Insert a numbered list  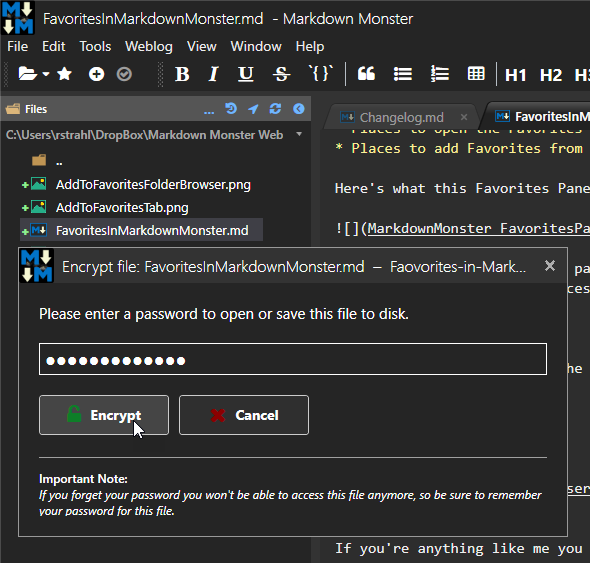[439, 74]
